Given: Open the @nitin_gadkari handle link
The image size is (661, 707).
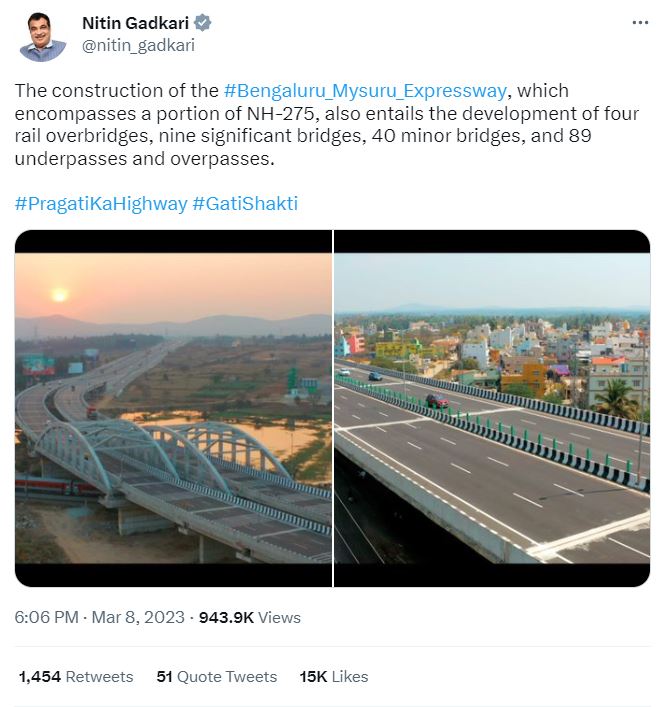Looking at the screenshot, I should (x=138, y=45).
